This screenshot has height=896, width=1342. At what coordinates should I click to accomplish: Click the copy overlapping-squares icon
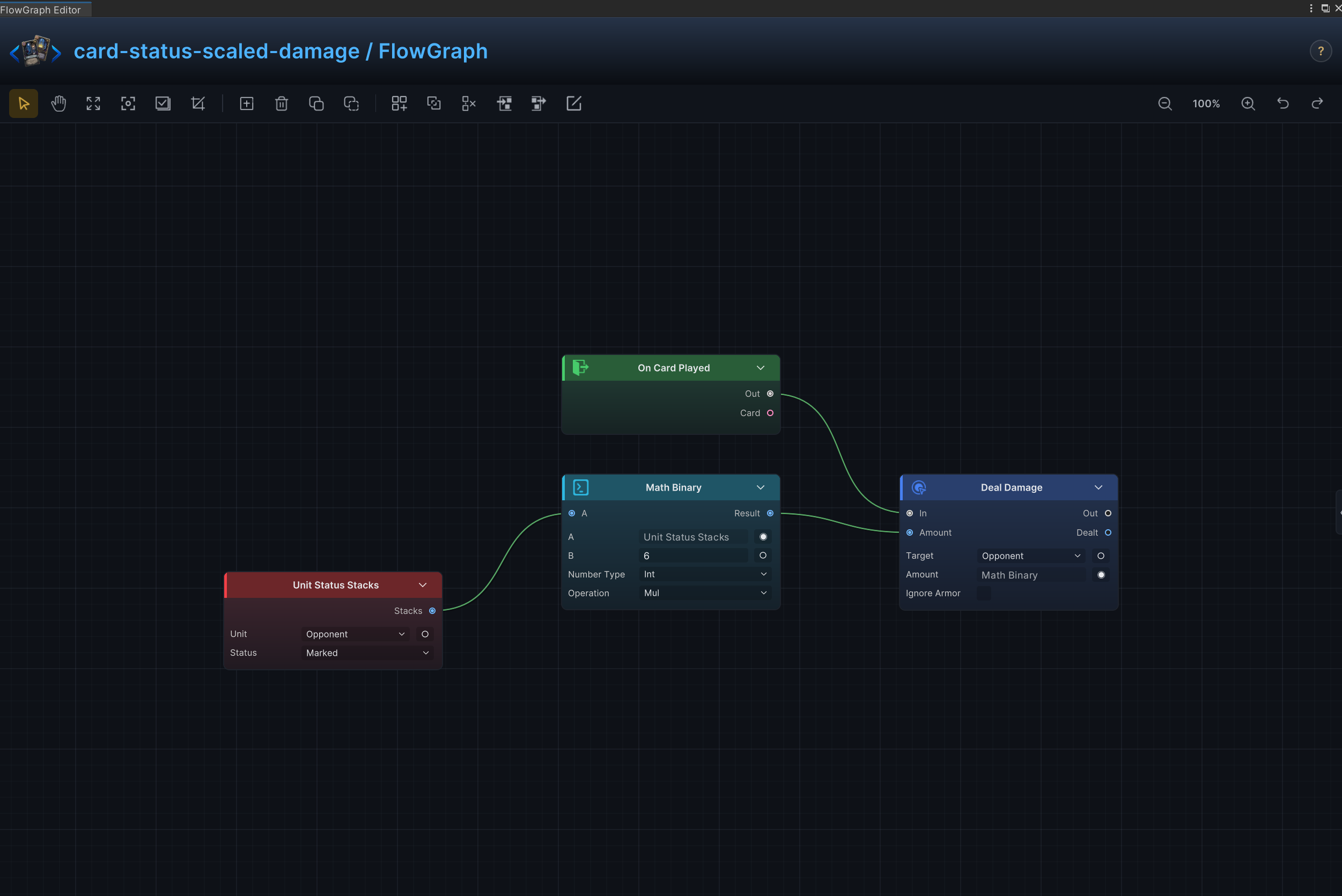click(316, 103)
